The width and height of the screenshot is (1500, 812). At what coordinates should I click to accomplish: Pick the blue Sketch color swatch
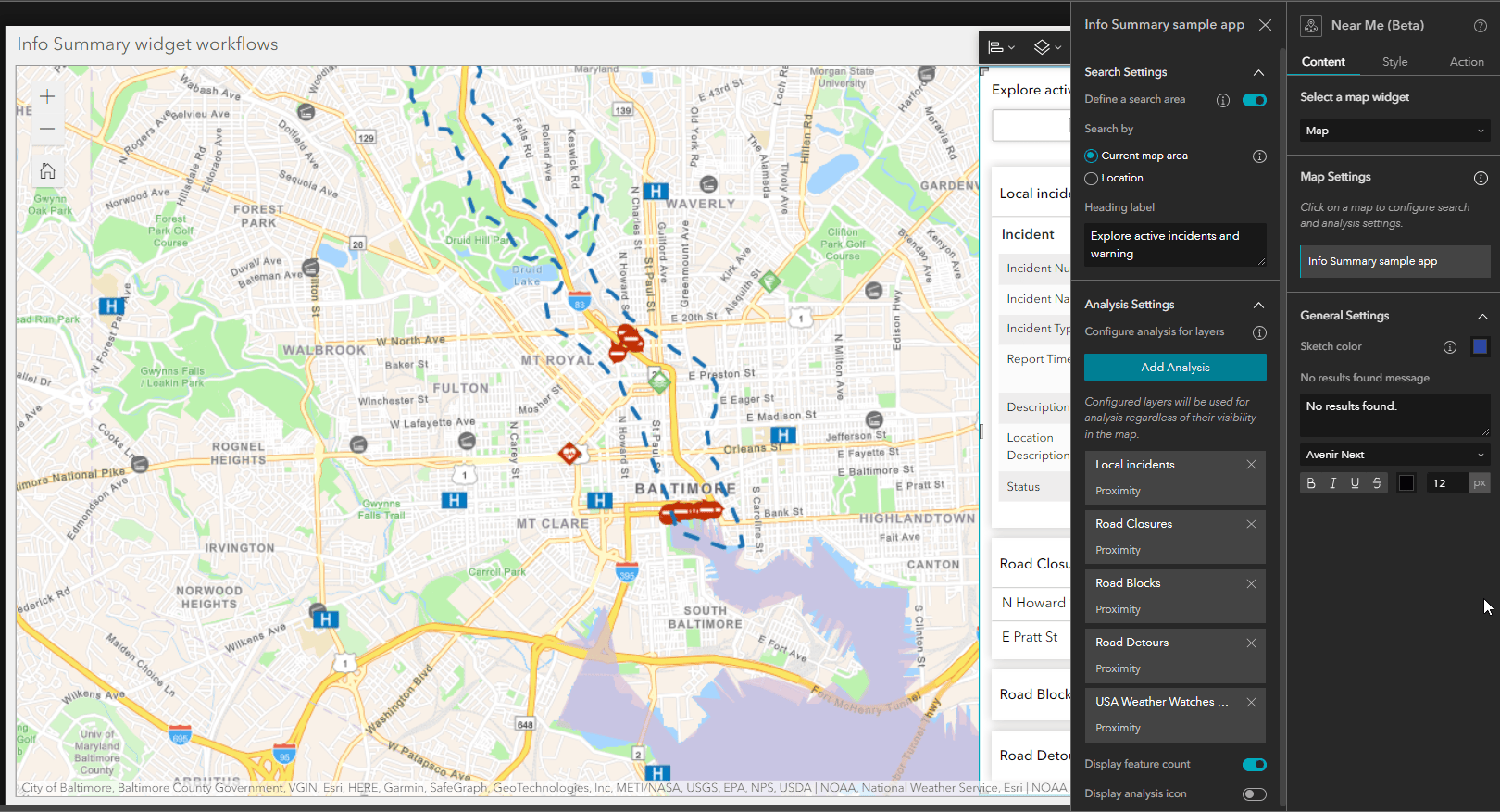click(1480, 346)
